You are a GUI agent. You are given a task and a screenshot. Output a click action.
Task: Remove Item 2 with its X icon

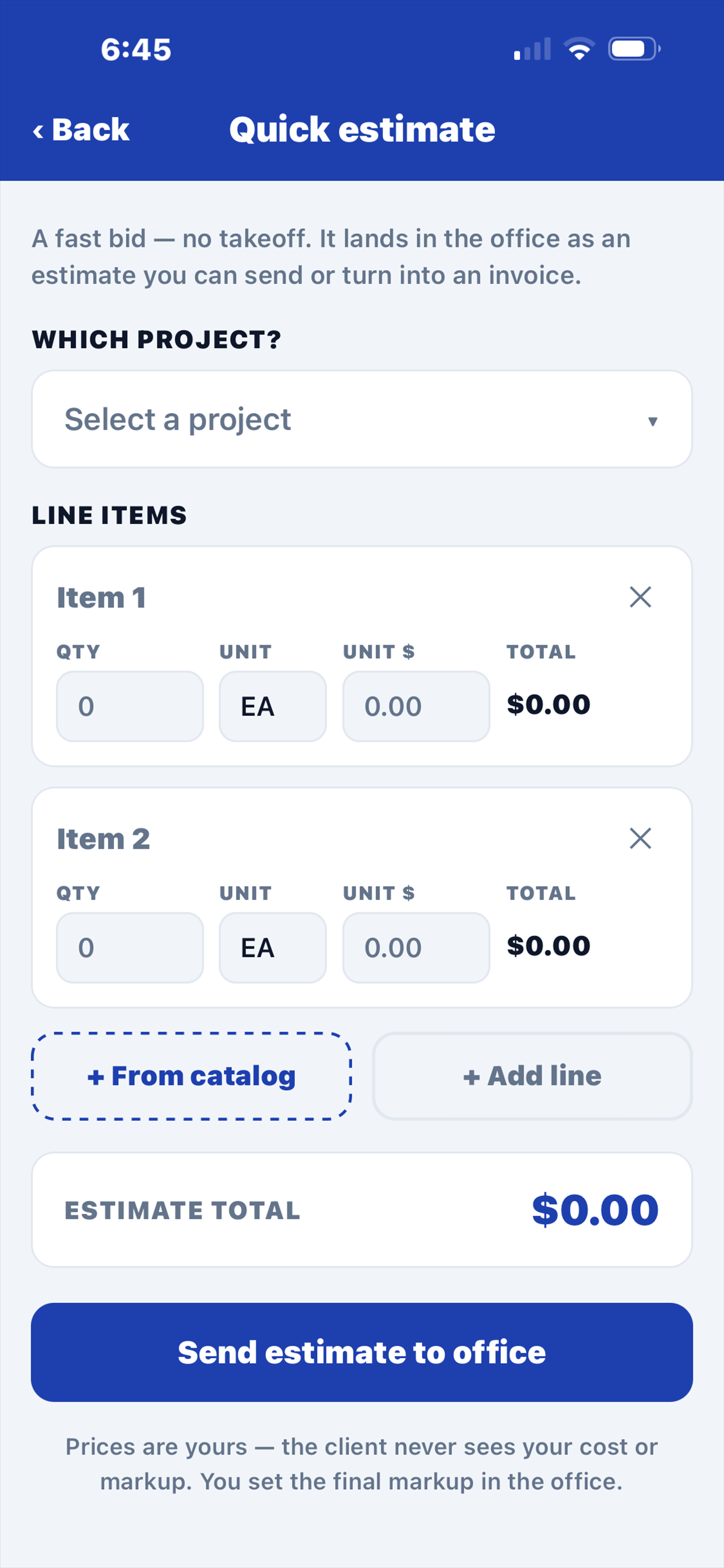pyautogui.click(x=640, y=838)
